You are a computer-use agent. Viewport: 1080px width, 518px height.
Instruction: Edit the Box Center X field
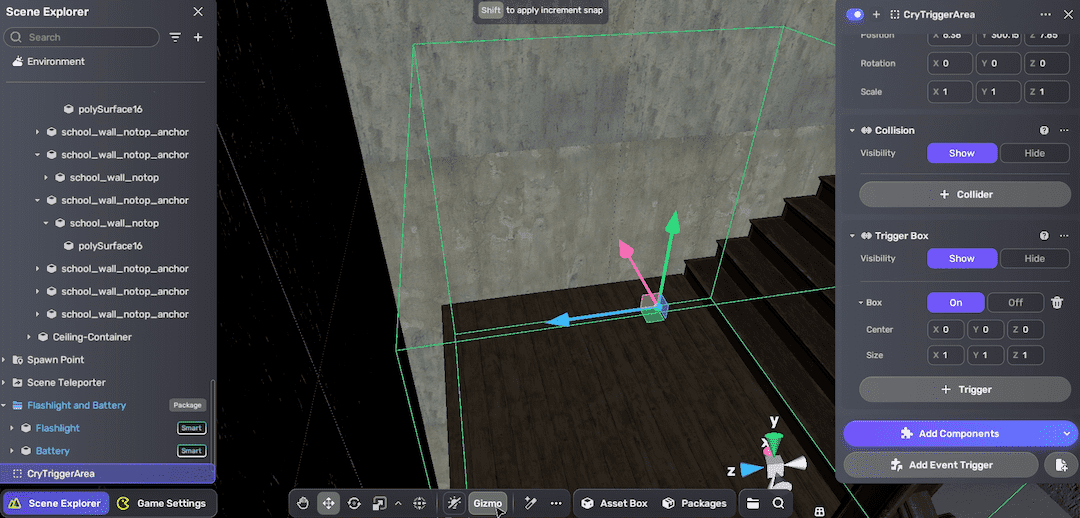pyautogui.click(x=946, y=329)
